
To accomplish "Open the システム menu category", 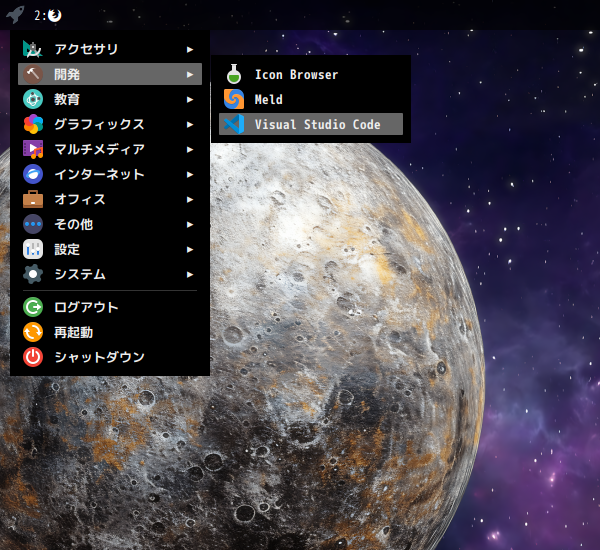I will coord(110,274).
